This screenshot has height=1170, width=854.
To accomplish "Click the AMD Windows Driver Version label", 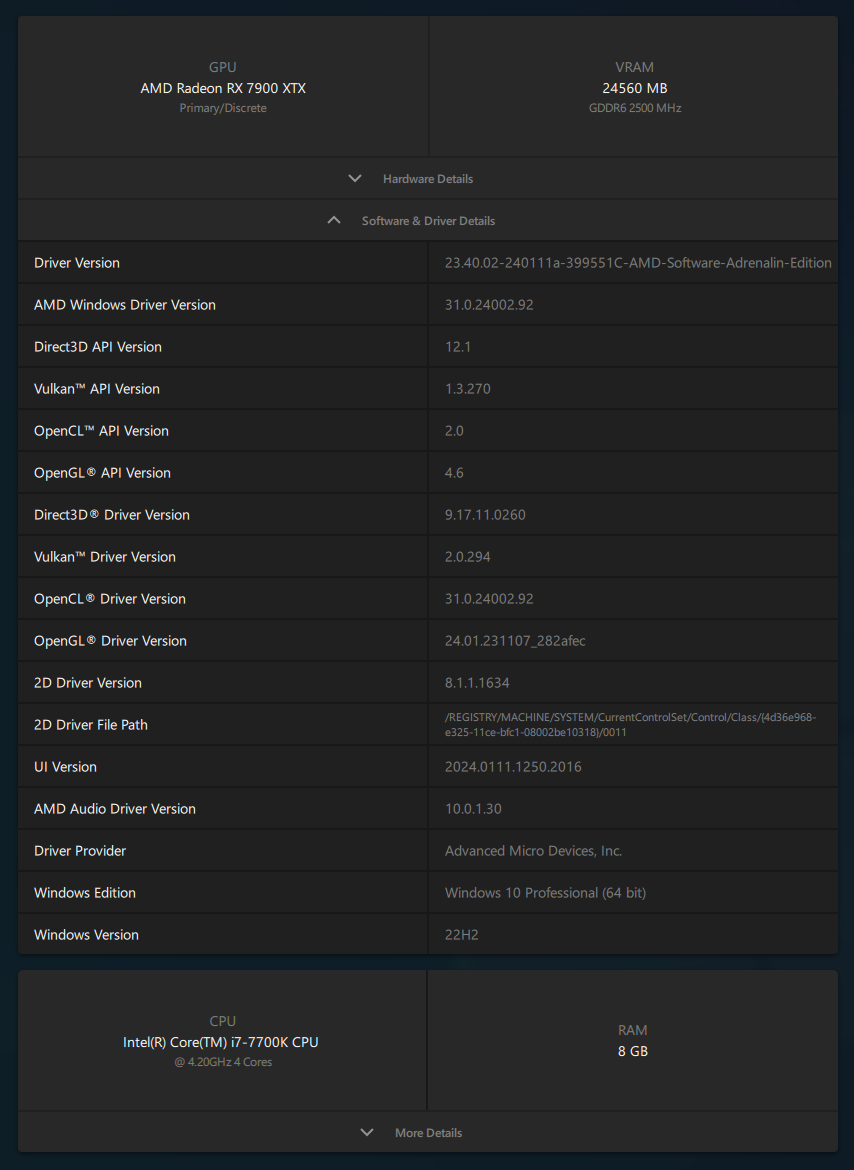I will pyautogui.click(x=125, y=304).
